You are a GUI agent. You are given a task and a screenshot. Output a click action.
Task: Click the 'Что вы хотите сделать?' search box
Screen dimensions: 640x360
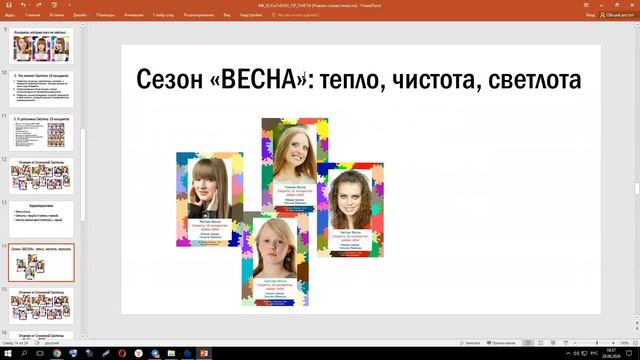pos(297,15)
